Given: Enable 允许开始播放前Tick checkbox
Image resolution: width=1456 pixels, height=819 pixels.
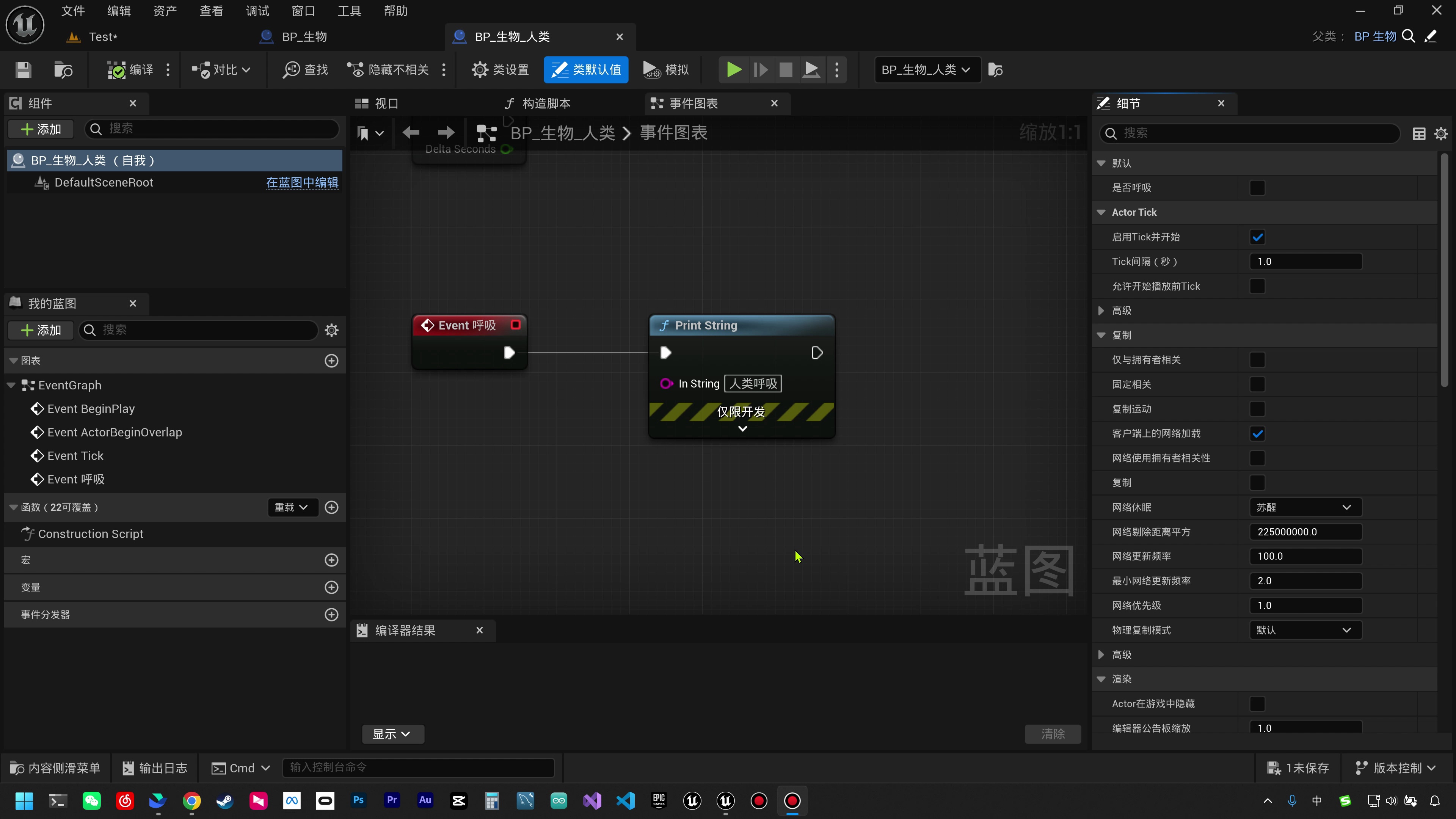Looking at the screenshot, I should 1257,286.
